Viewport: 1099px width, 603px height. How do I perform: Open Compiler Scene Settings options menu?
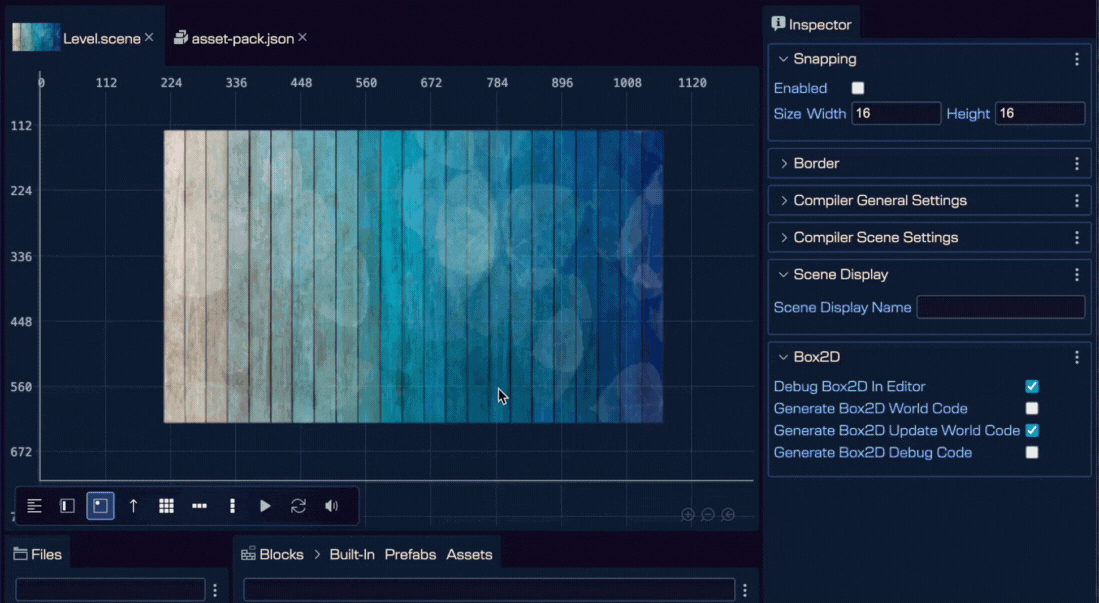pos(1077,238)
